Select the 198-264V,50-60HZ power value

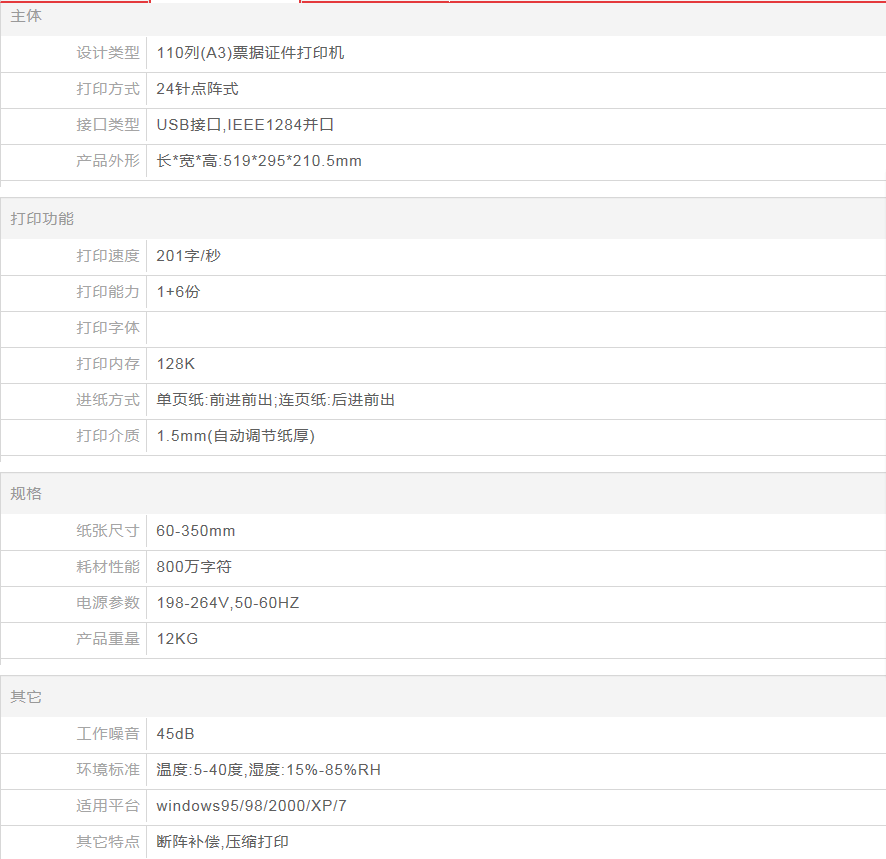[x=228, y=603]
